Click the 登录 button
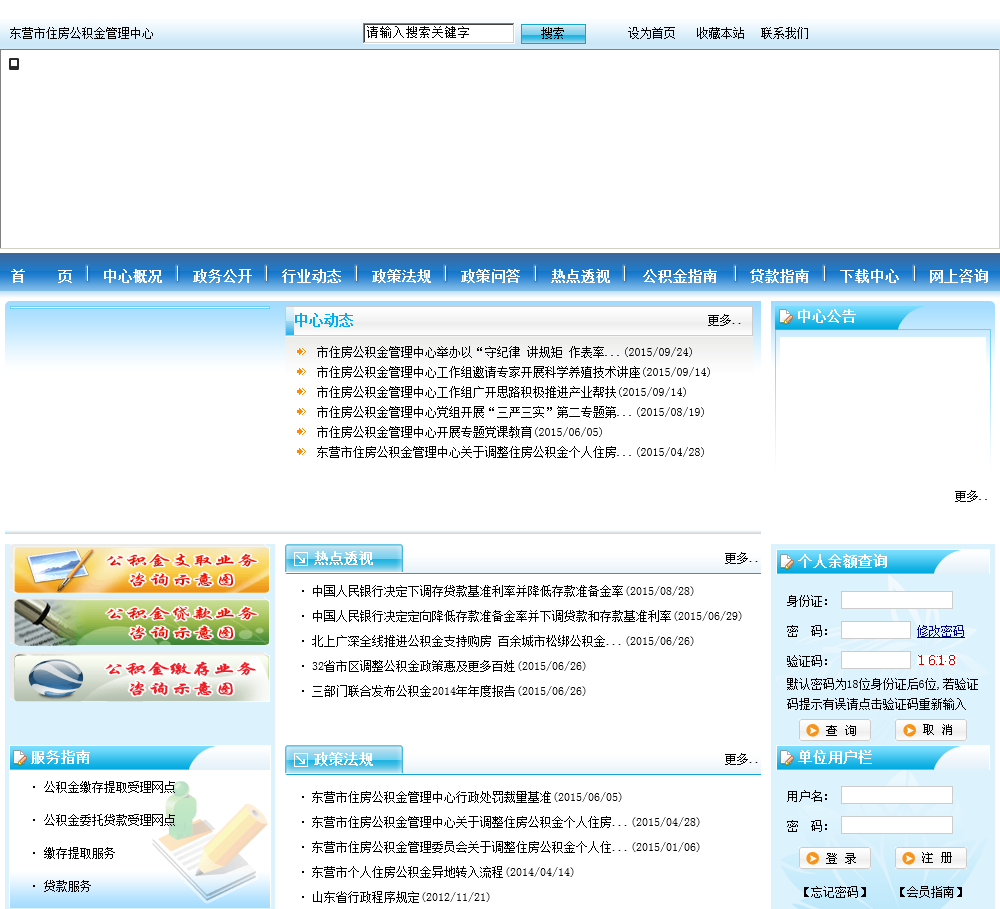 coord(835,858)
